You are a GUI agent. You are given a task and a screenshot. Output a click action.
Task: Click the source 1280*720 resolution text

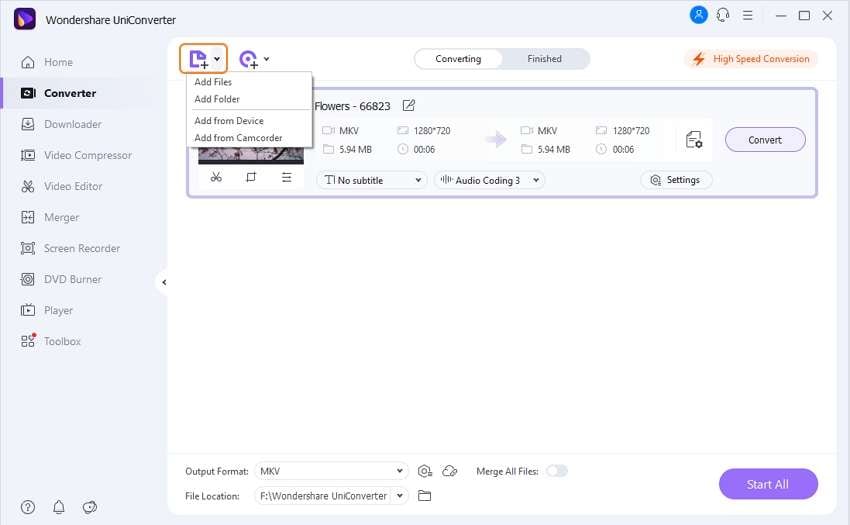pos(432,131)
